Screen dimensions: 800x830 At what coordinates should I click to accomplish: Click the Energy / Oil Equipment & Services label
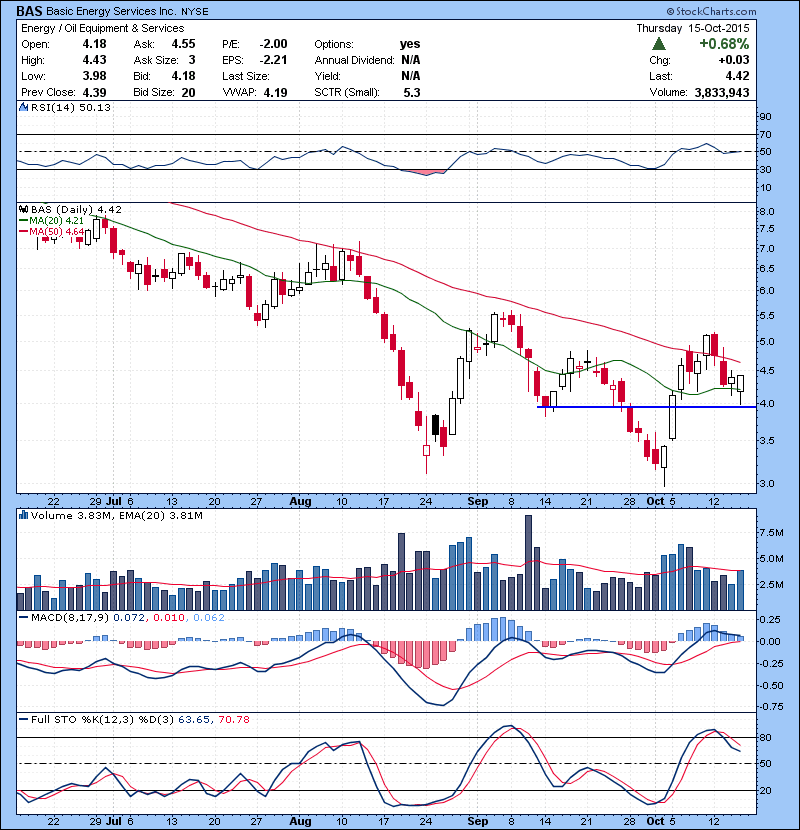(x=102, y=28)
